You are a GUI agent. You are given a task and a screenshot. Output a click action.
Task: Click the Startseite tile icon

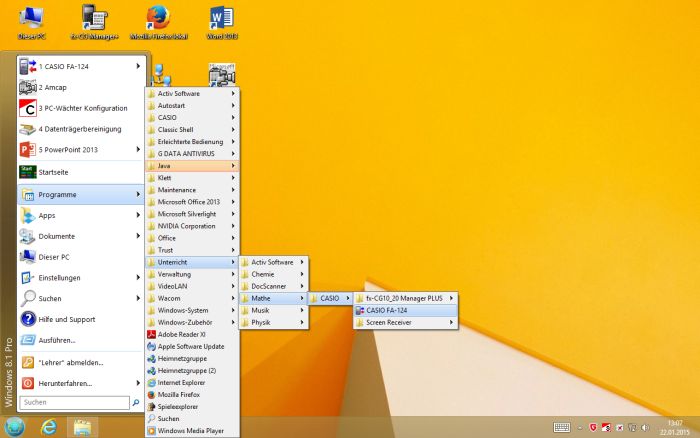pyautogui.click(x=27, y=172)
